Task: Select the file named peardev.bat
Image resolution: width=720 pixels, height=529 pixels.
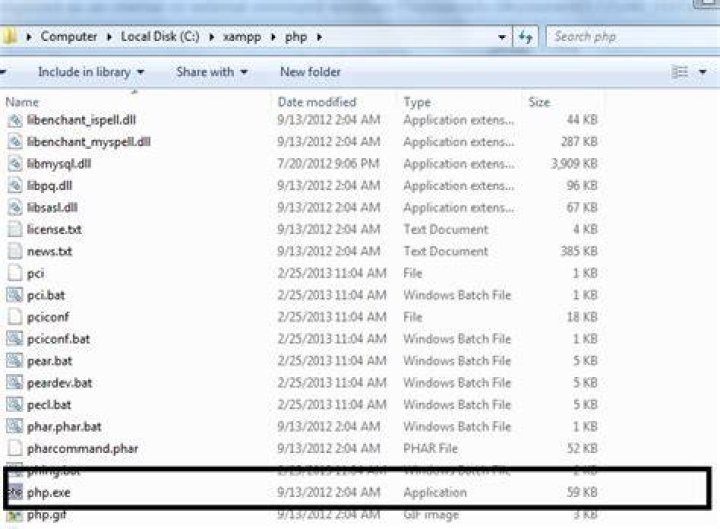Action: point(60,383)
